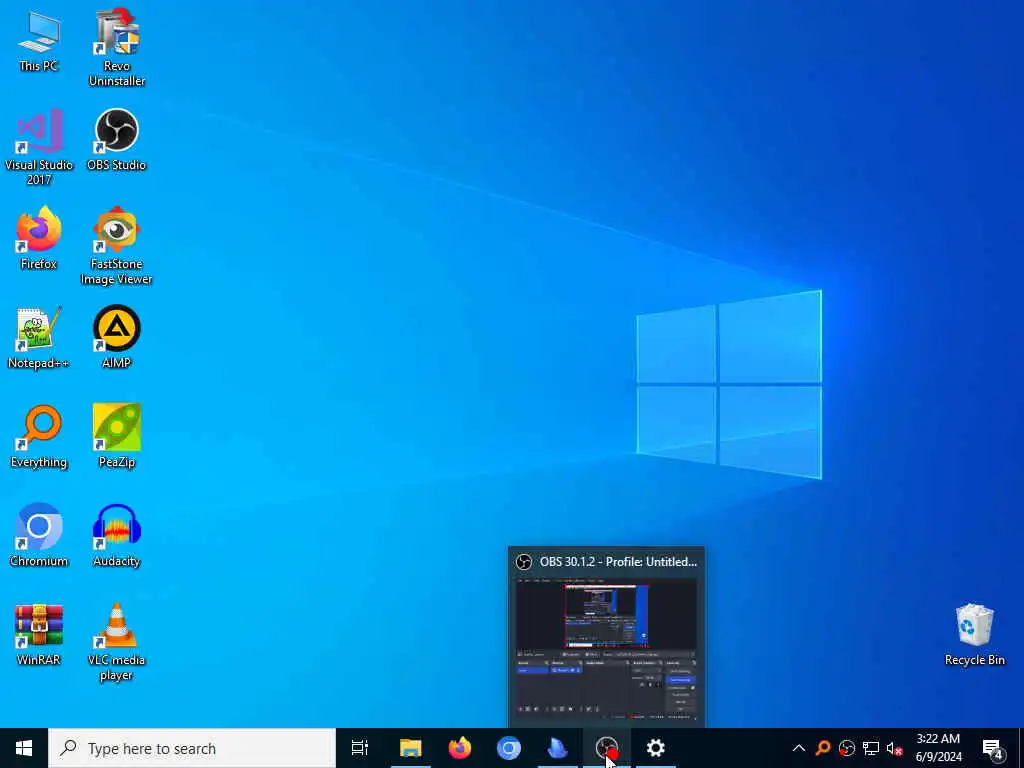Click the OBS 30.1.2 window preview thumbnail
The width and height of the screenshot is (1024, 768).
coord(607,648)
